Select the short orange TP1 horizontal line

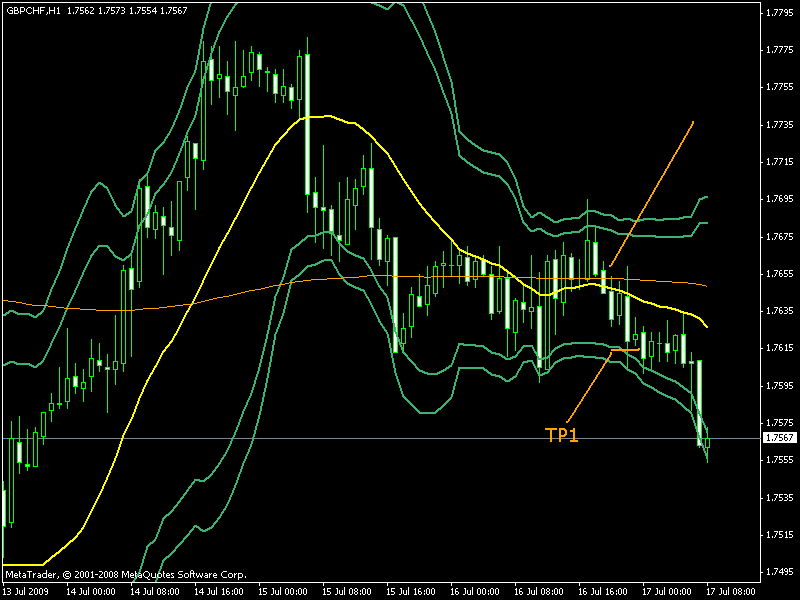click(x=625, y=349)
